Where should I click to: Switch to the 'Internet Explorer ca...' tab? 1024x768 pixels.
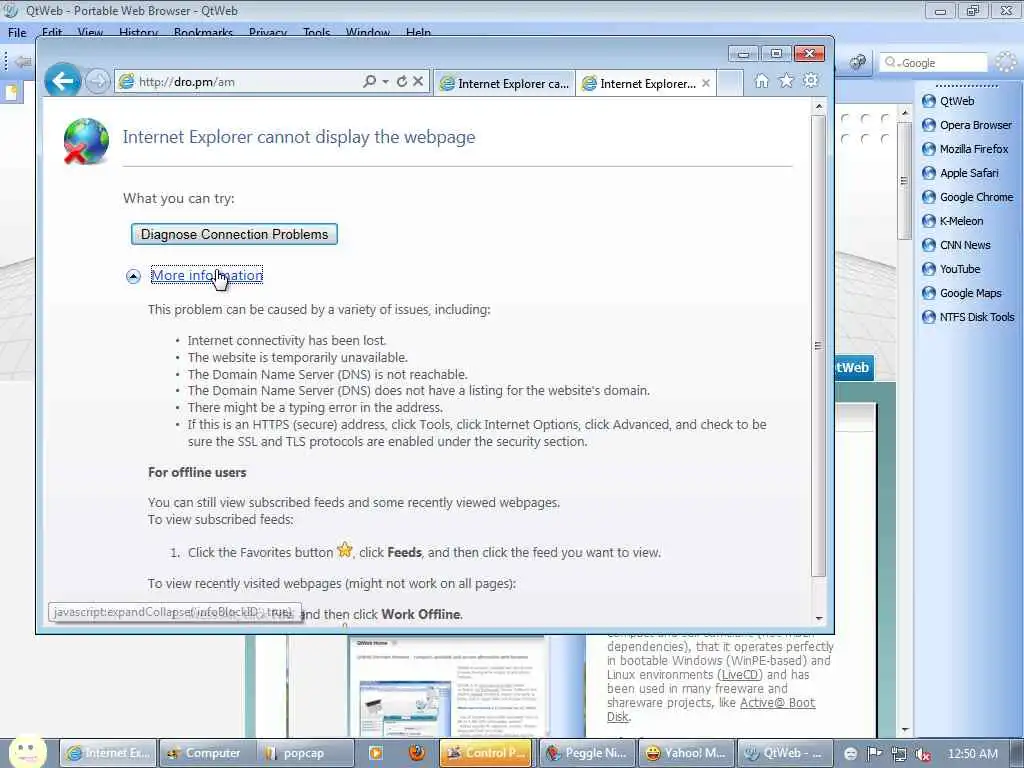[504, 84]
